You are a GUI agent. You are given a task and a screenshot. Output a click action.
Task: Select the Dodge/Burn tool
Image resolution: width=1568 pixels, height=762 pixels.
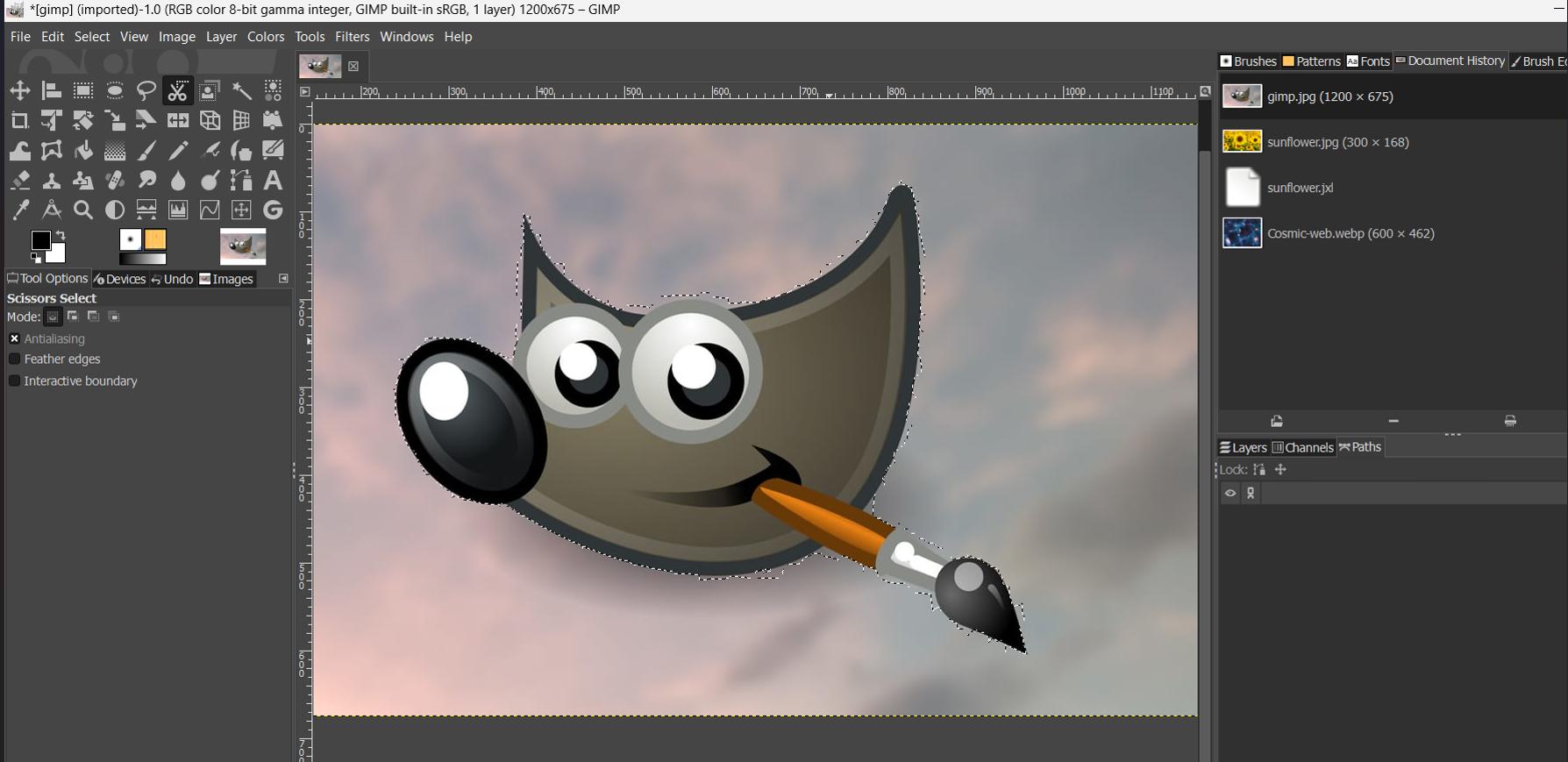click(x=210, y=180)
